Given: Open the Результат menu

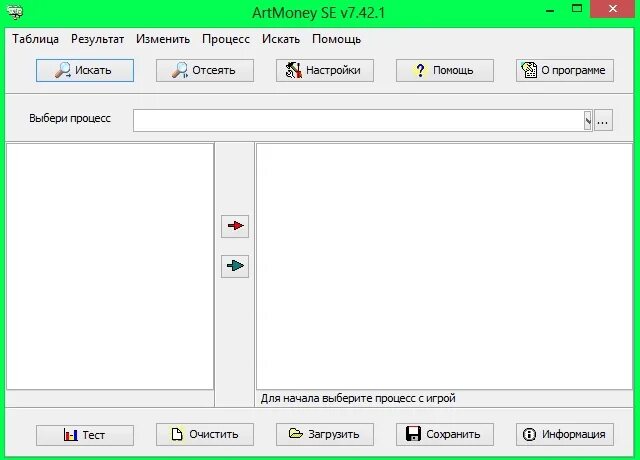Looking at the screenshot, I should point(97,39).
